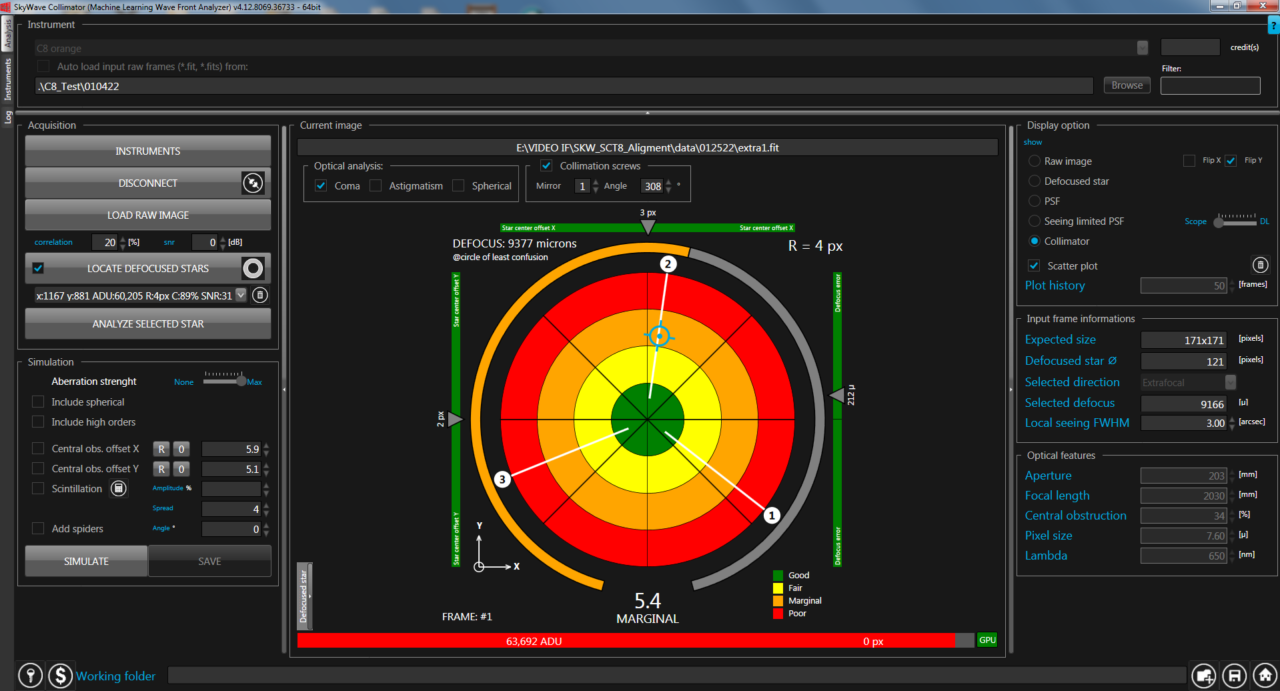Click the LOAD RAW IMAGE button

(x=147, y=215)
